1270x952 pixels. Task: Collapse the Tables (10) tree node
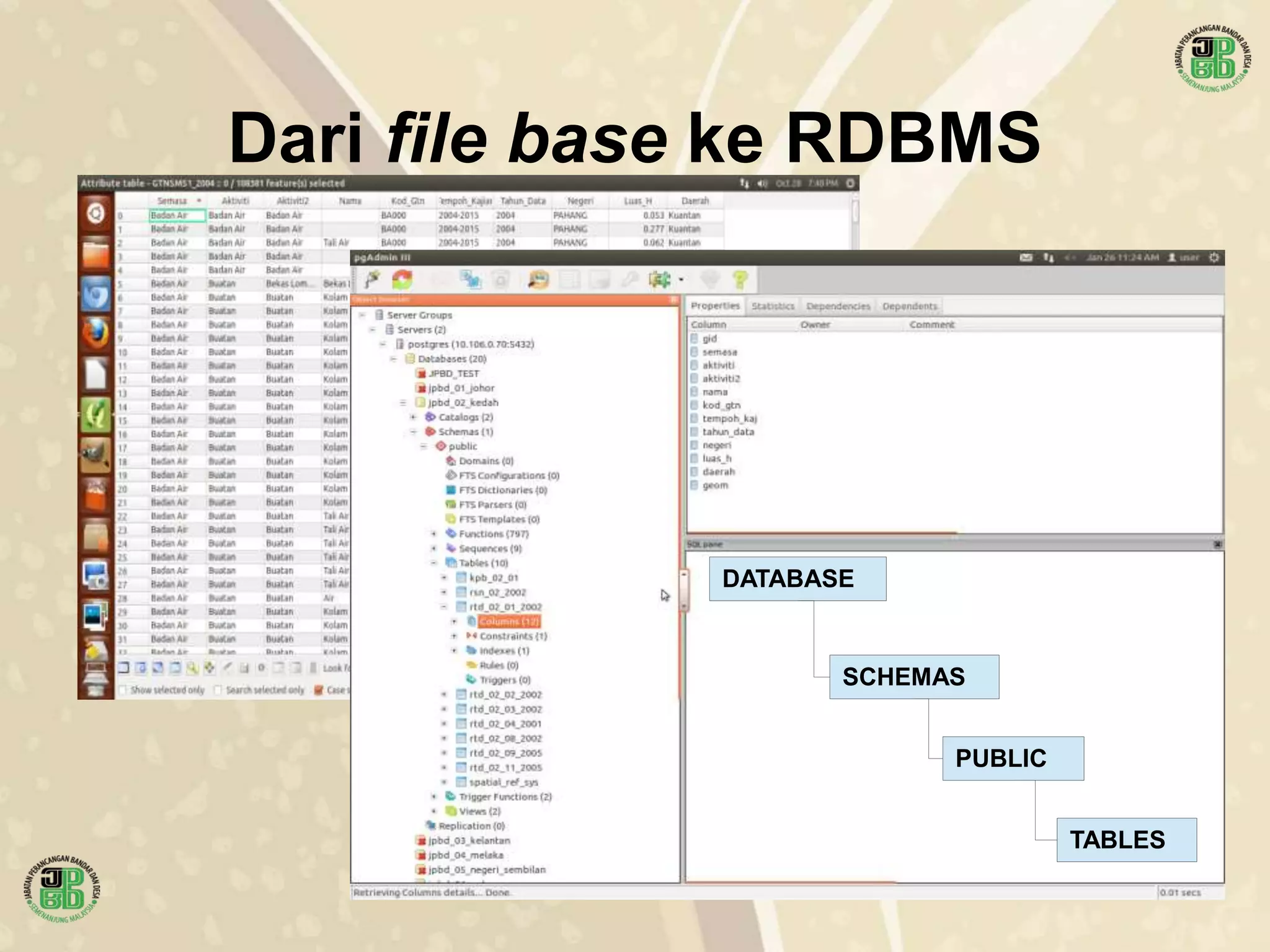point(434,563)
